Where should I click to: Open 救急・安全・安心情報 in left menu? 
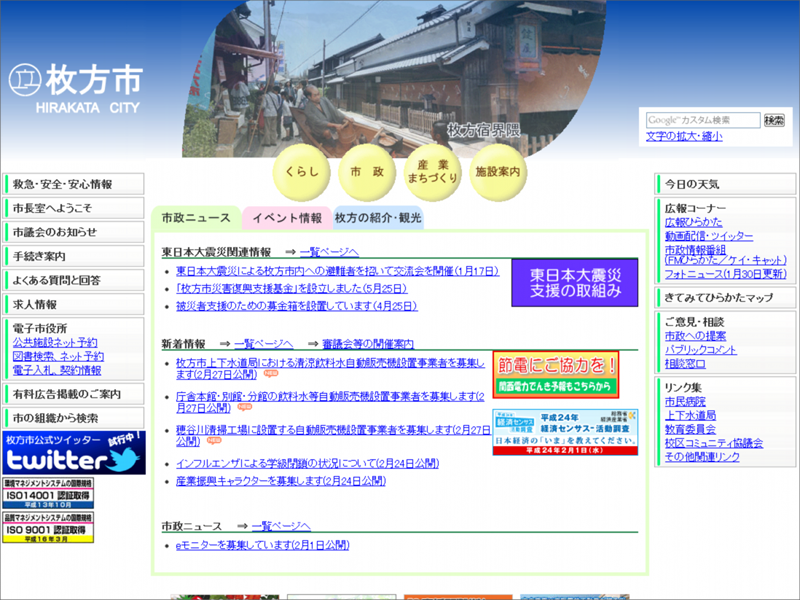pyautogui.click(x=62, y=185)
